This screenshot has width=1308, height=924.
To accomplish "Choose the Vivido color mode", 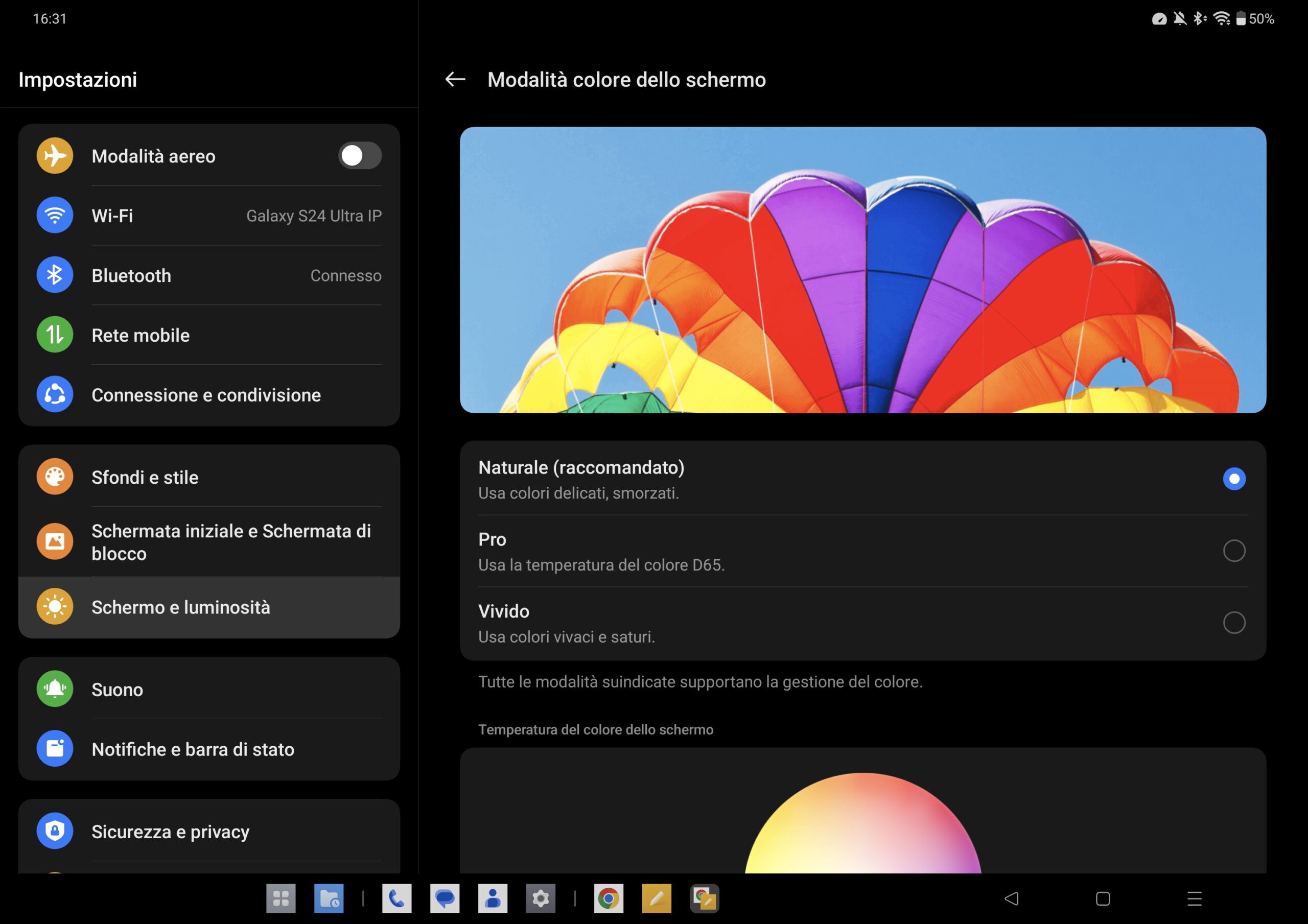I will [x=1233, y=623].
